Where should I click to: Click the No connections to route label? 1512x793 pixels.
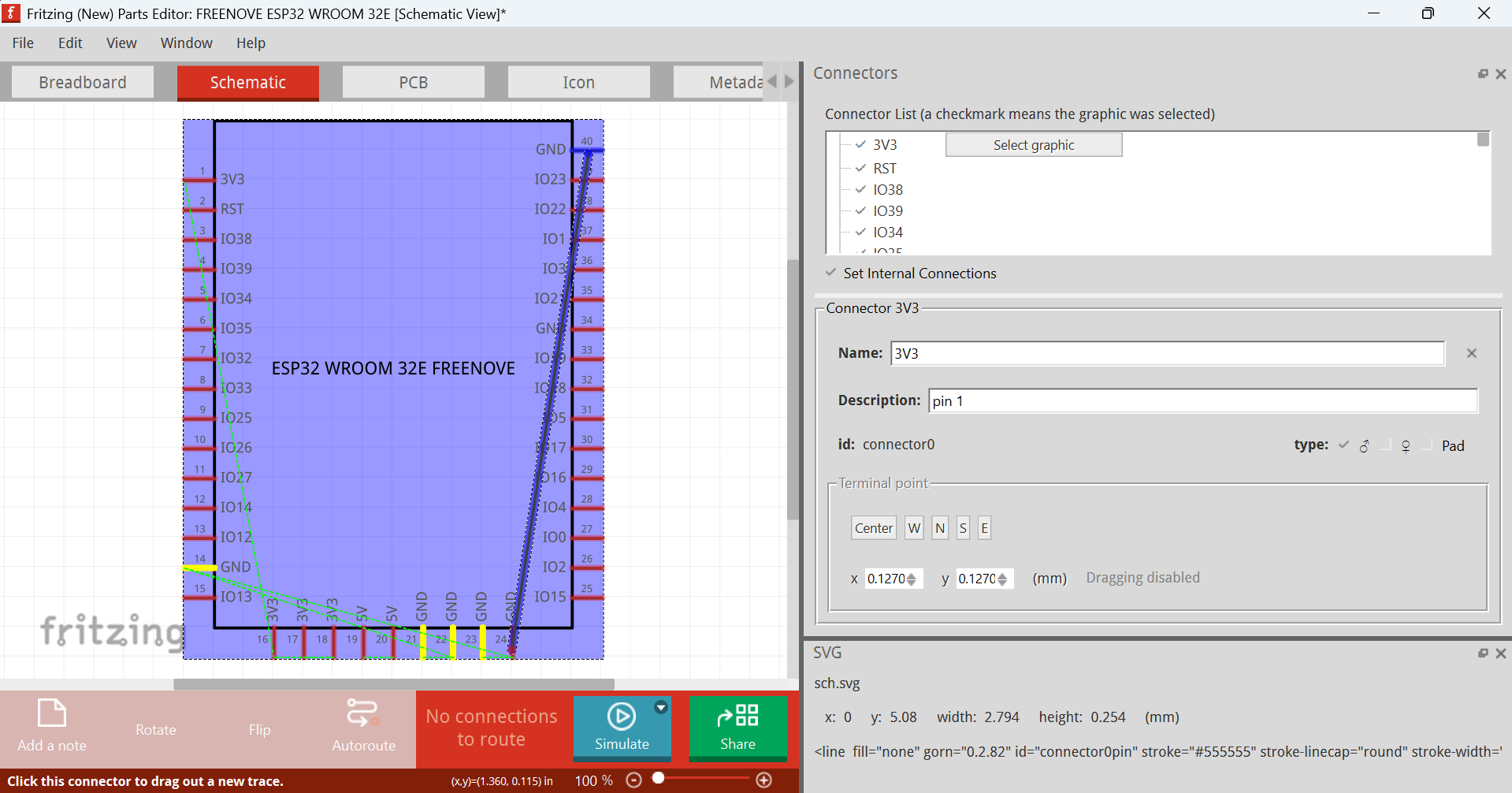(x=492, y=728)
